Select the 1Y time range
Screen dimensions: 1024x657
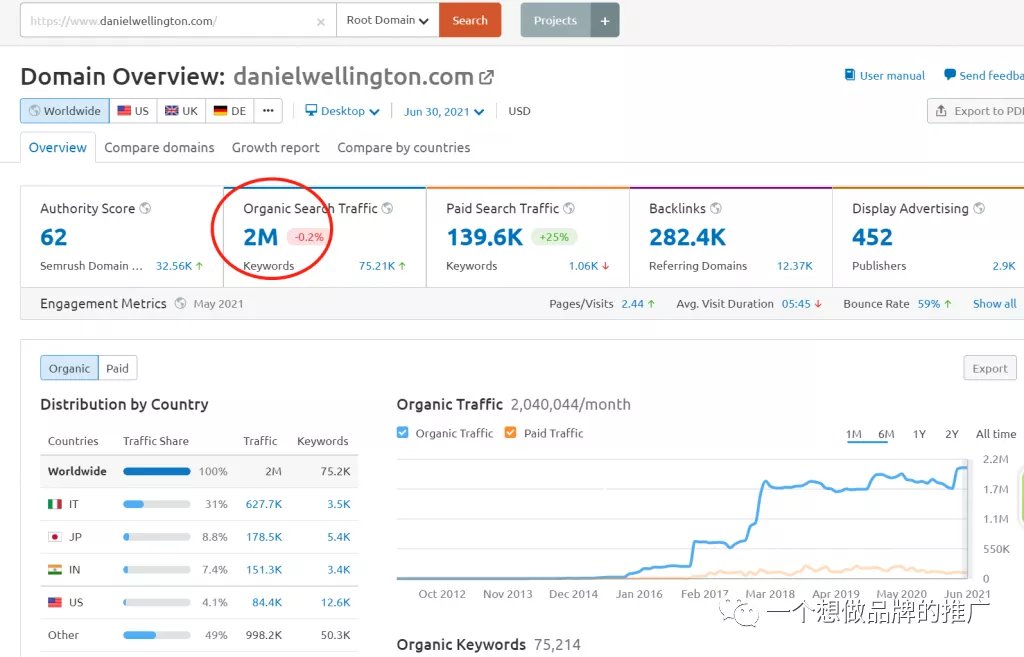[920, 434]
